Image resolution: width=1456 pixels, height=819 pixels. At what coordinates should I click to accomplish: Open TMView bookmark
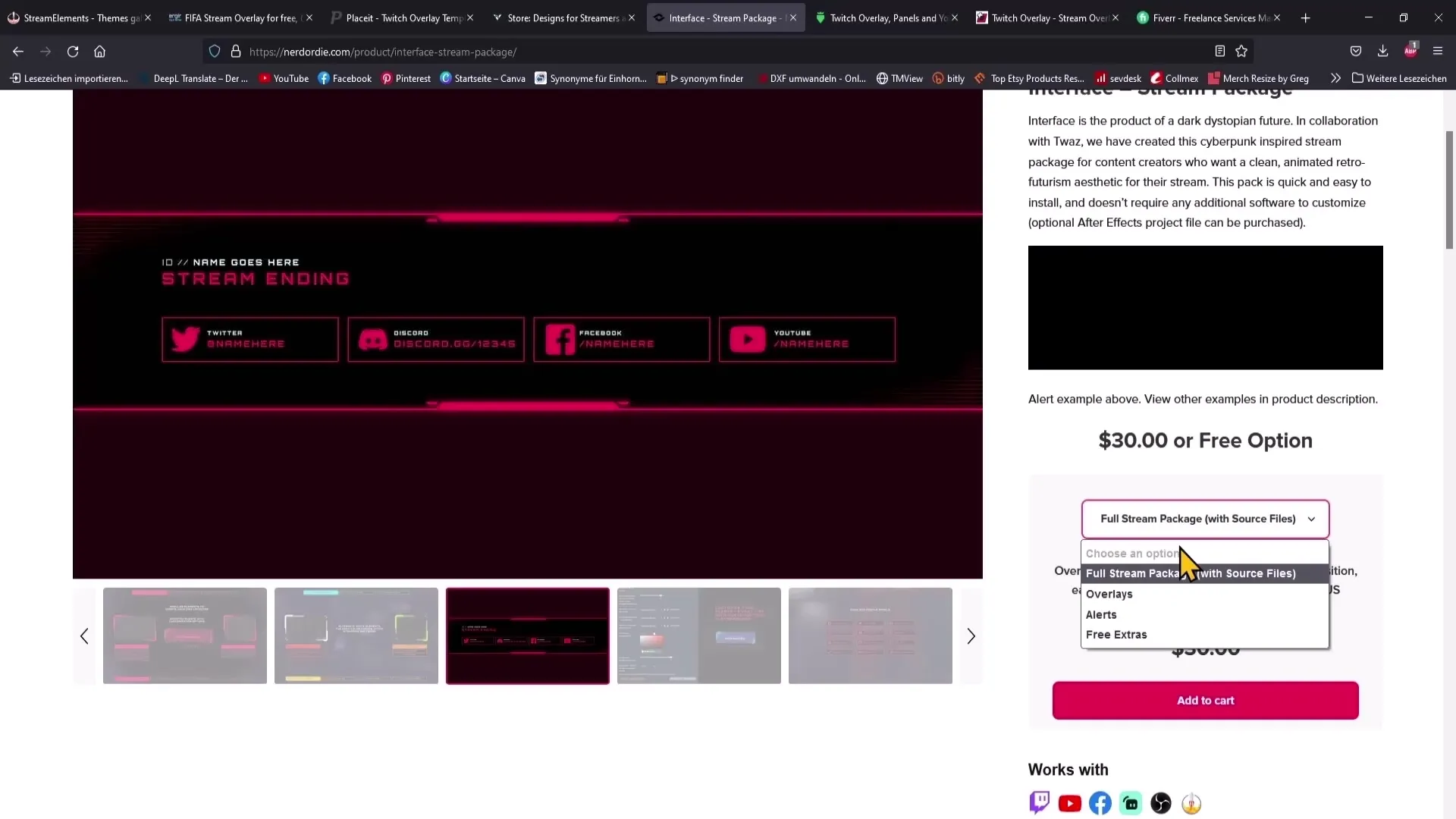click(899, 78)
